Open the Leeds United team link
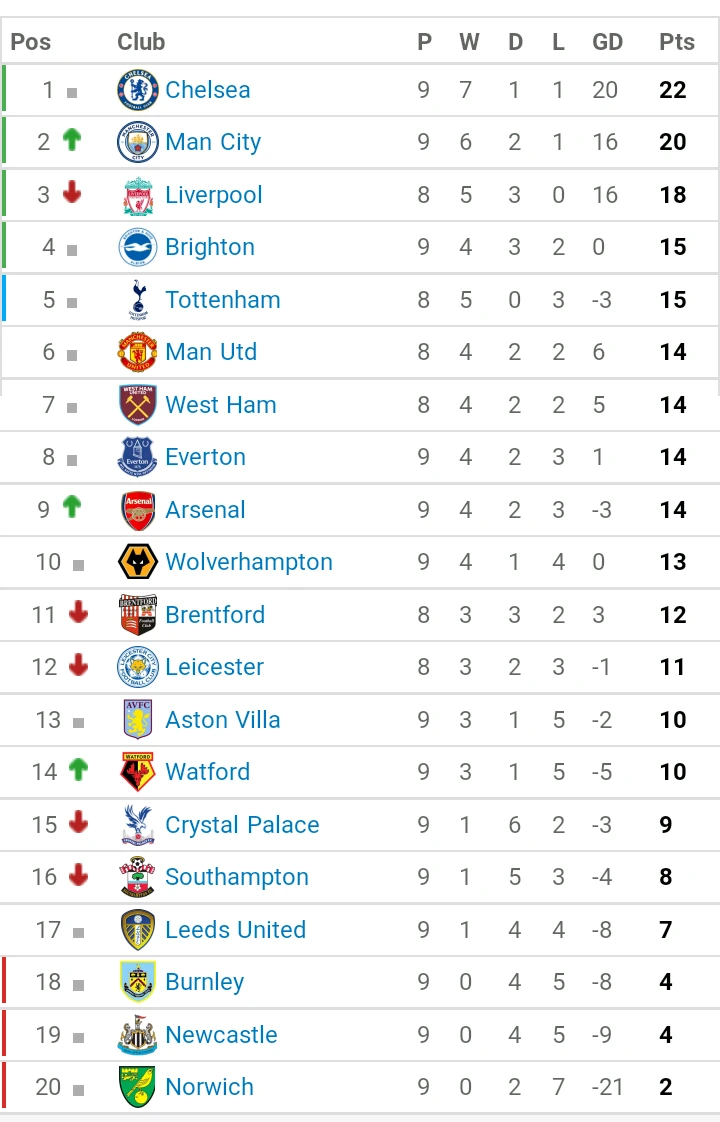The width and height of the screenshot is (720, 1122). (235, 930)
